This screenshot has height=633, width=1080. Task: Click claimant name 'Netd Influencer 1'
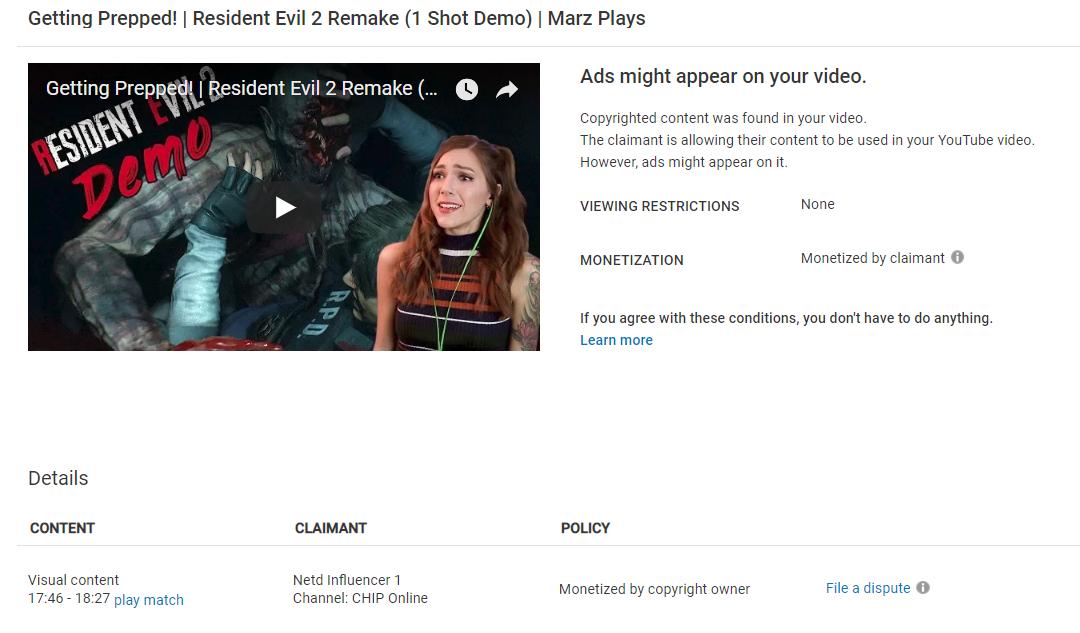346,580
